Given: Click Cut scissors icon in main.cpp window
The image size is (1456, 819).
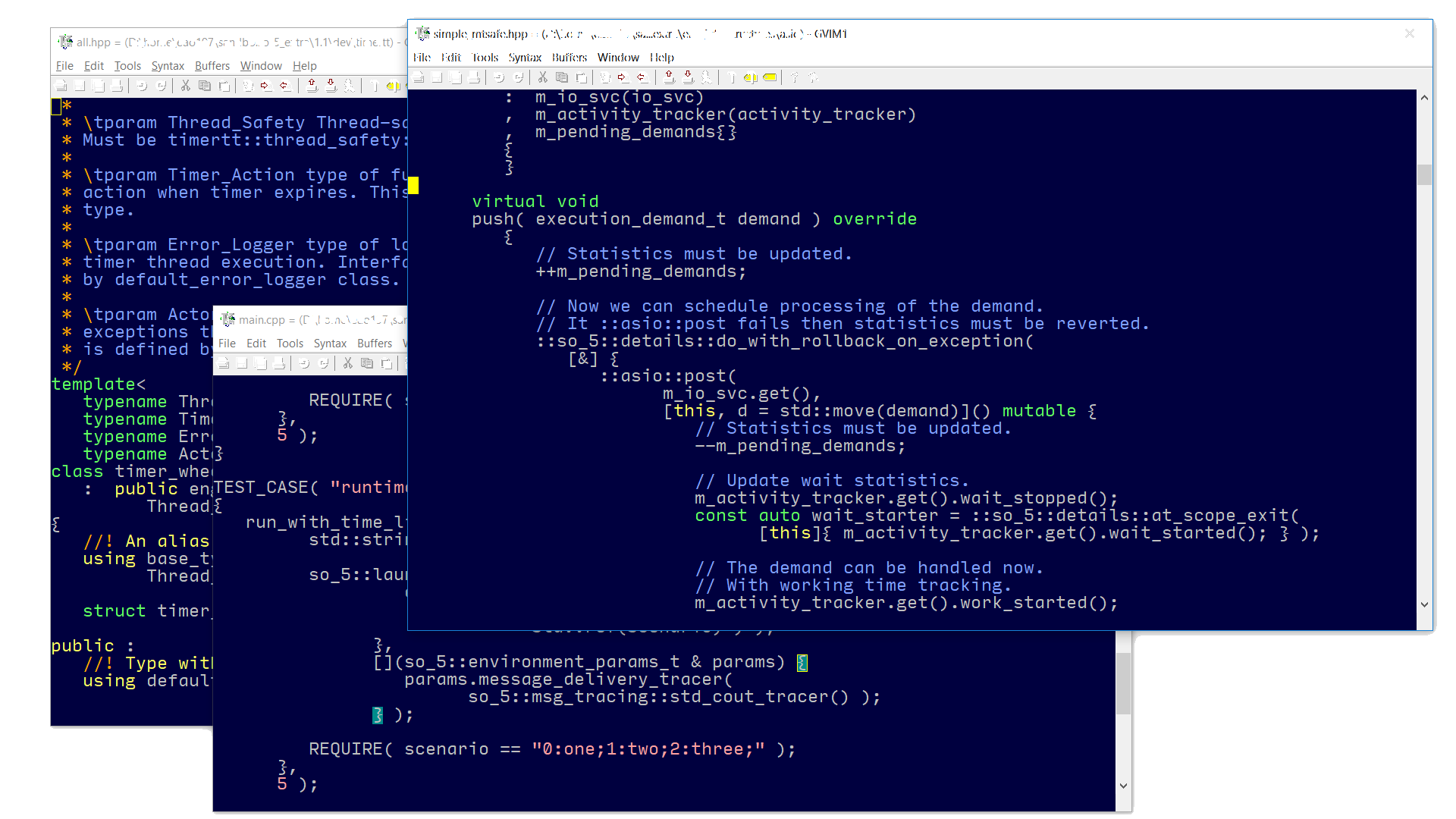Looking at the screenshot, I should pyautogui.click(x=347, y=363).
